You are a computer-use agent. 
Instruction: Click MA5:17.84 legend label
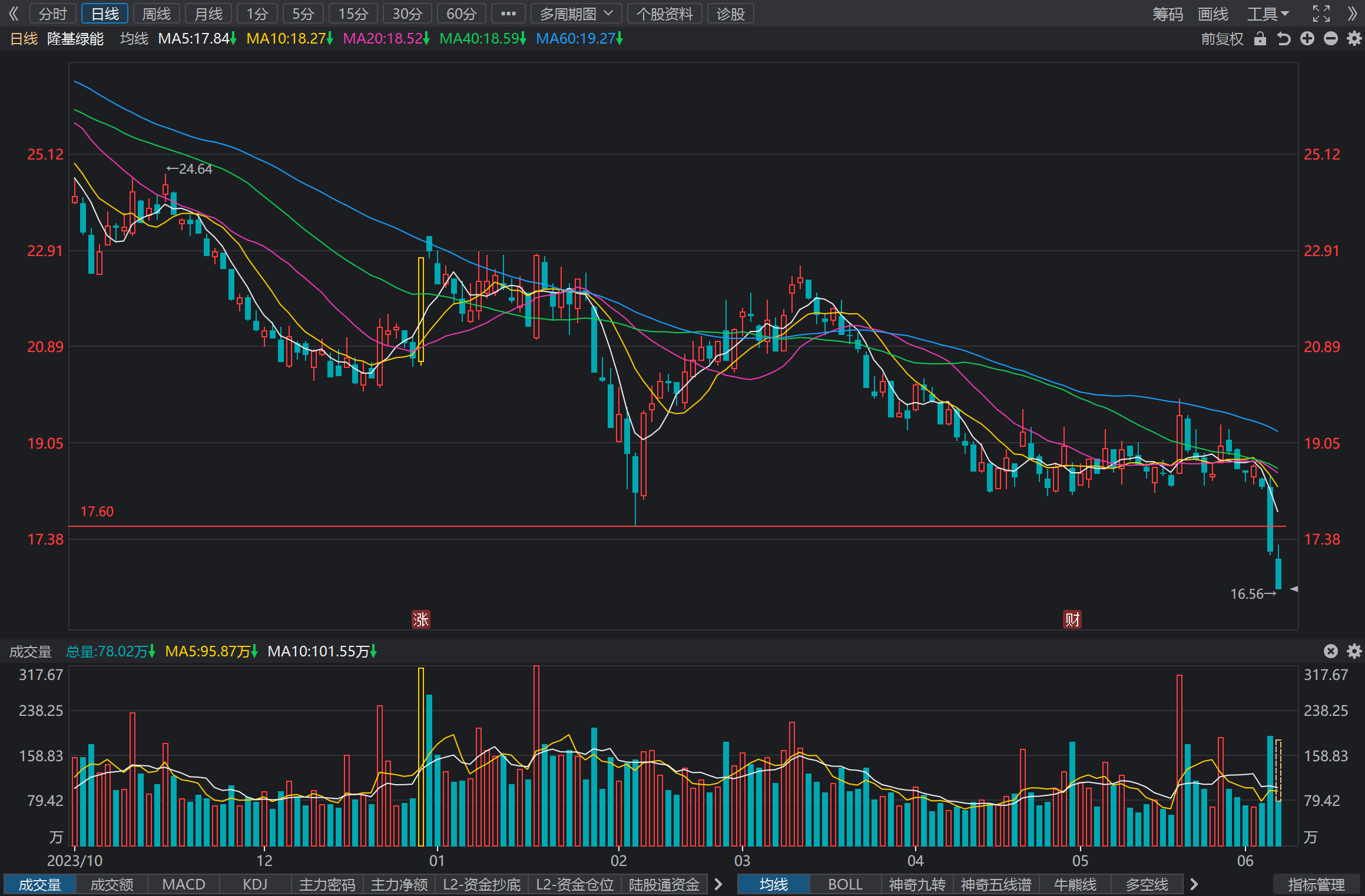[x=197, y=39]
